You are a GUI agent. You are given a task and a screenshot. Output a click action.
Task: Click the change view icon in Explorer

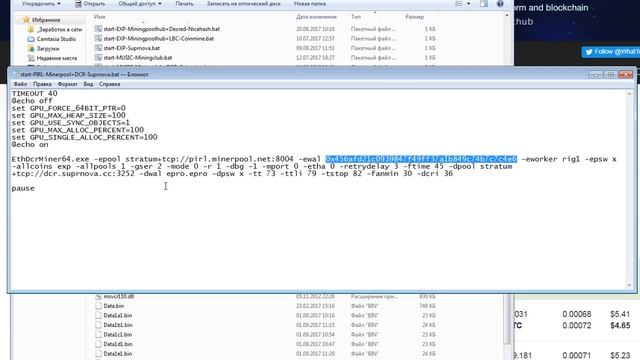[459, 4]
